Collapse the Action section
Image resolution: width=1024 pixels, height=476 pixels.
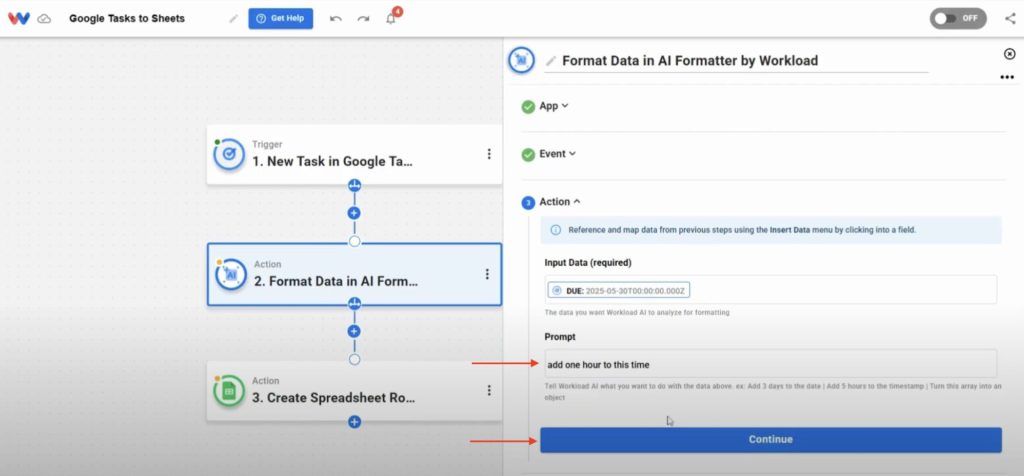pos(560,202)
